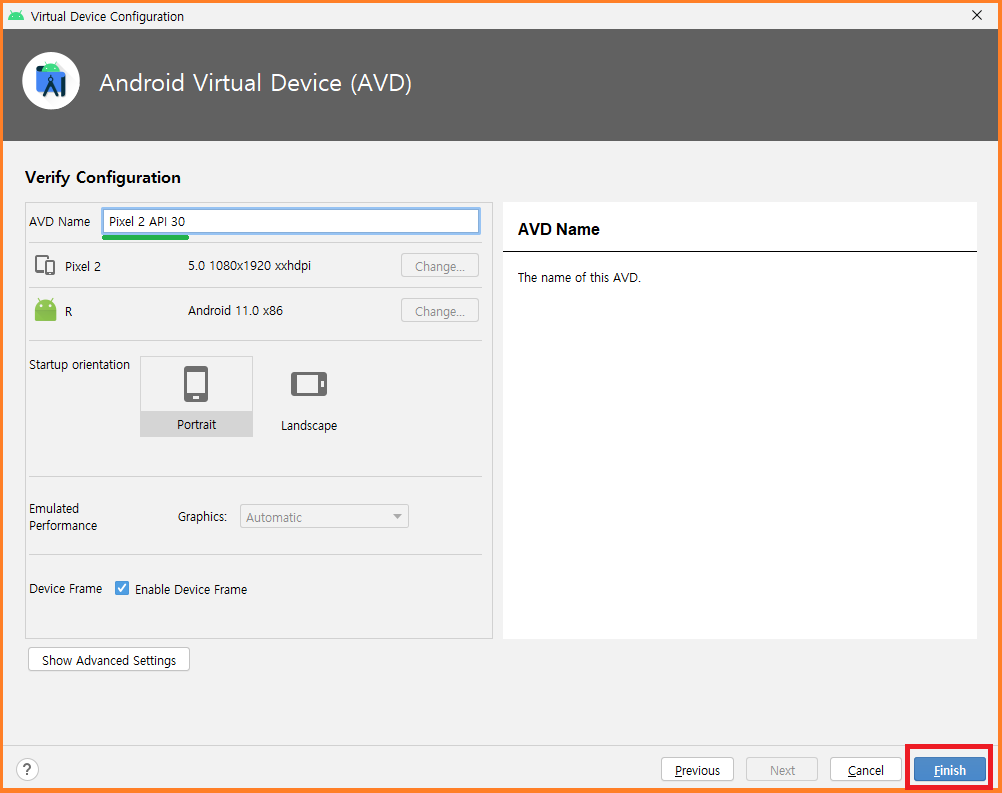Open the Graphics Automatic dropdown
The width and height of the screenshot is (1002, 793).
click(324, 516)
